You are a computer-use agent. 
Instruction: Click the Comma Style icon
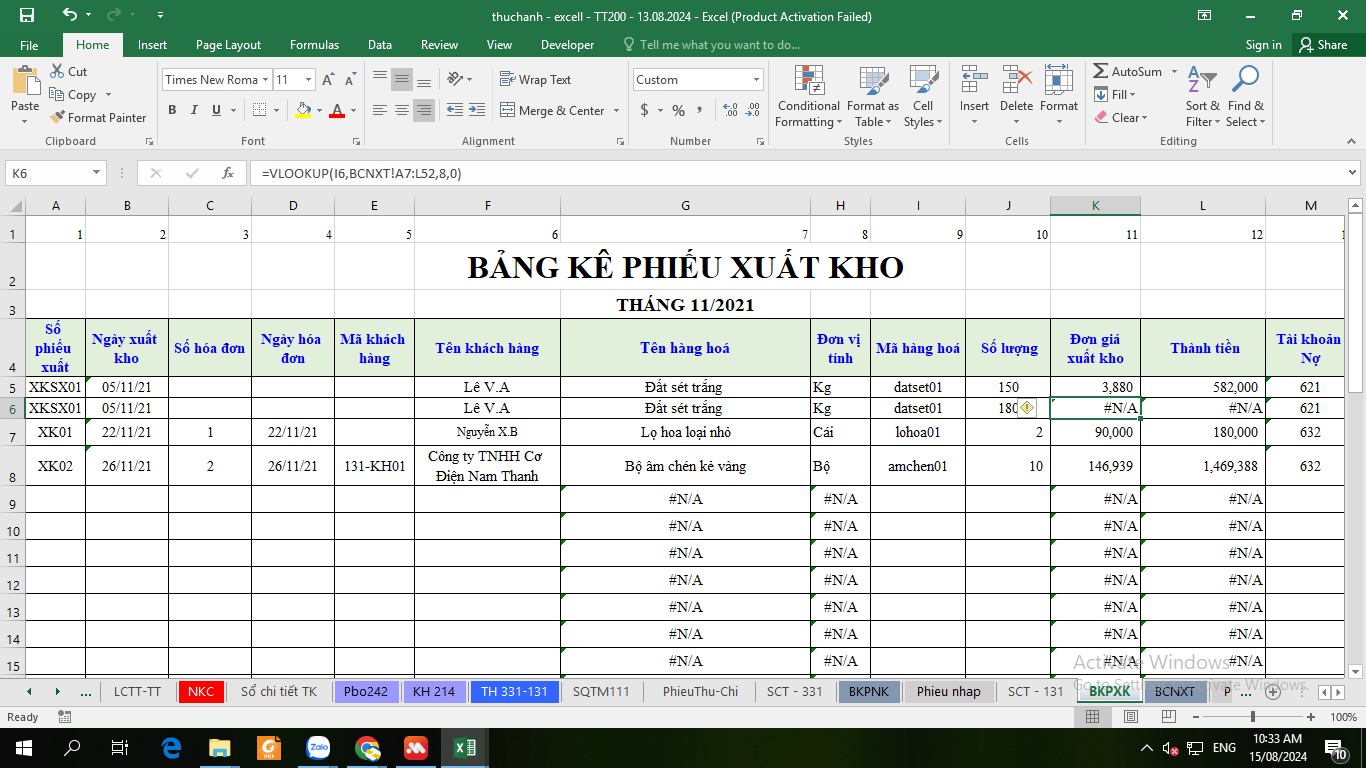coord(701,110)
